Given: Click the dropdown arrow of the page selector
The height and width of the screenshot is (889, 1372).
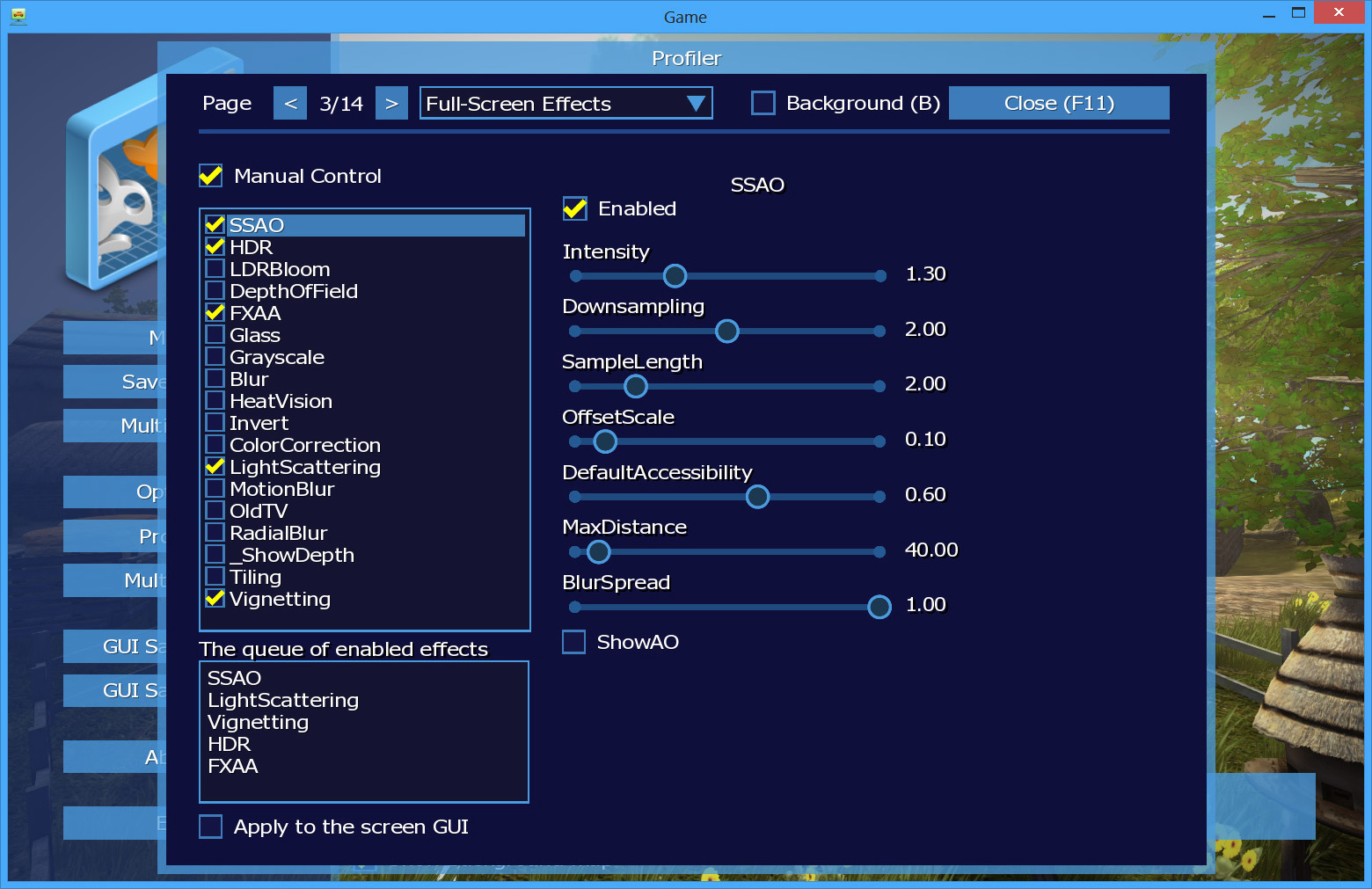Looking at the screenshot, I should (x=696, y=104).
